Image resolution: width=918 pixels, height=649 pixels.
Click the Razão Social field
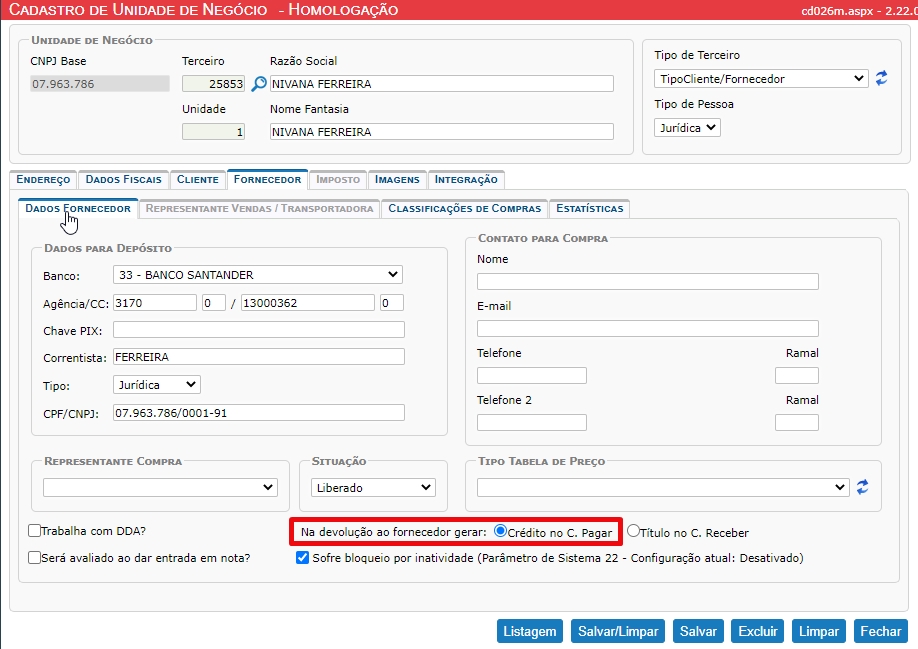[441, 84]
